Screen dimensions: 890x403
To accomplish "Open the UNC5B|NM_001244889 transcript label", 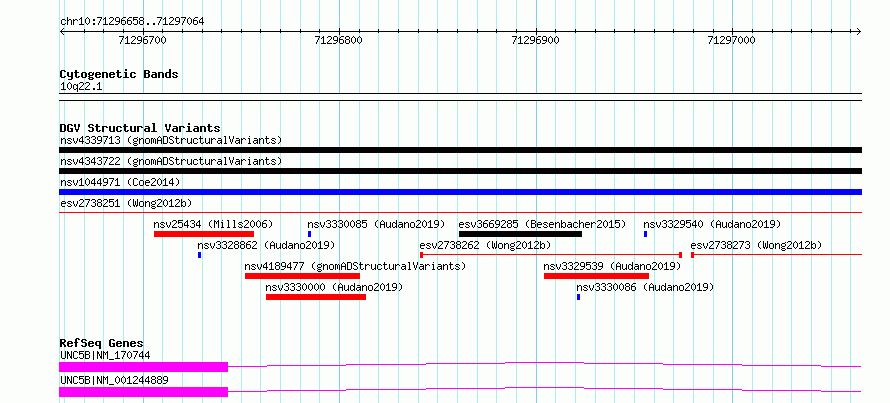I will point(114,380).
